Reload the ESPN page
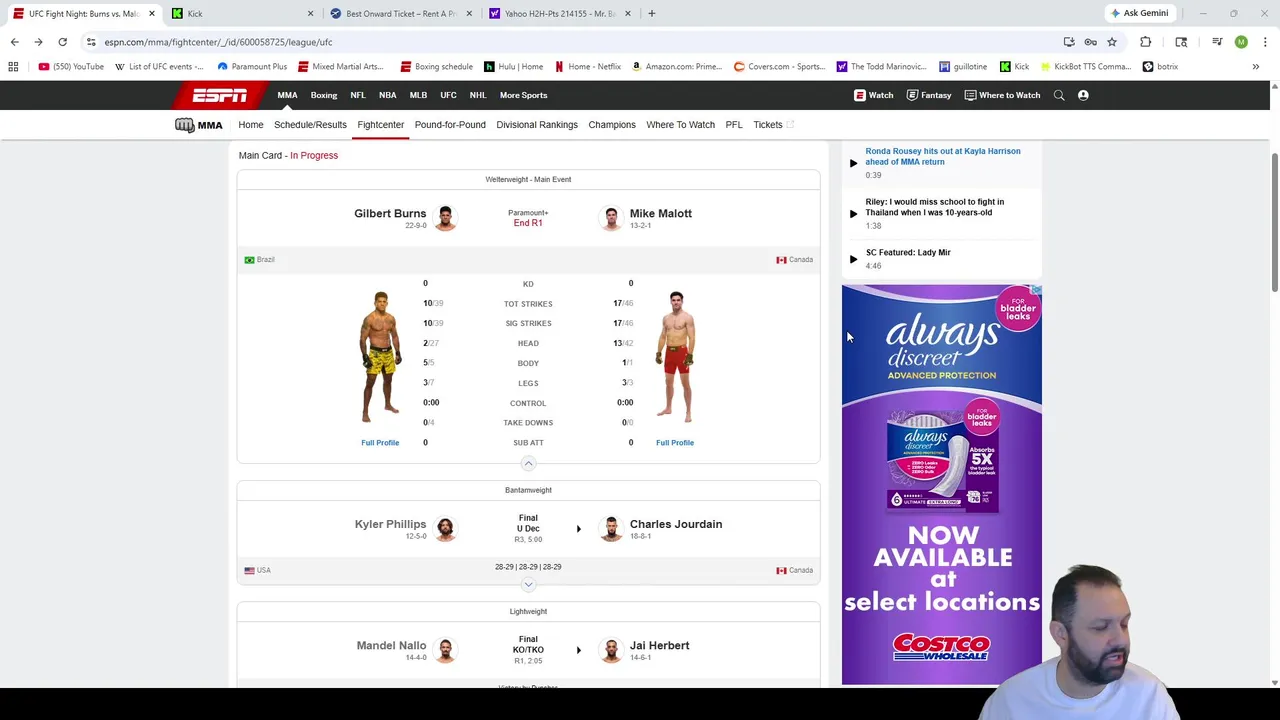The image size is (1280, 720). pos(62,42)
